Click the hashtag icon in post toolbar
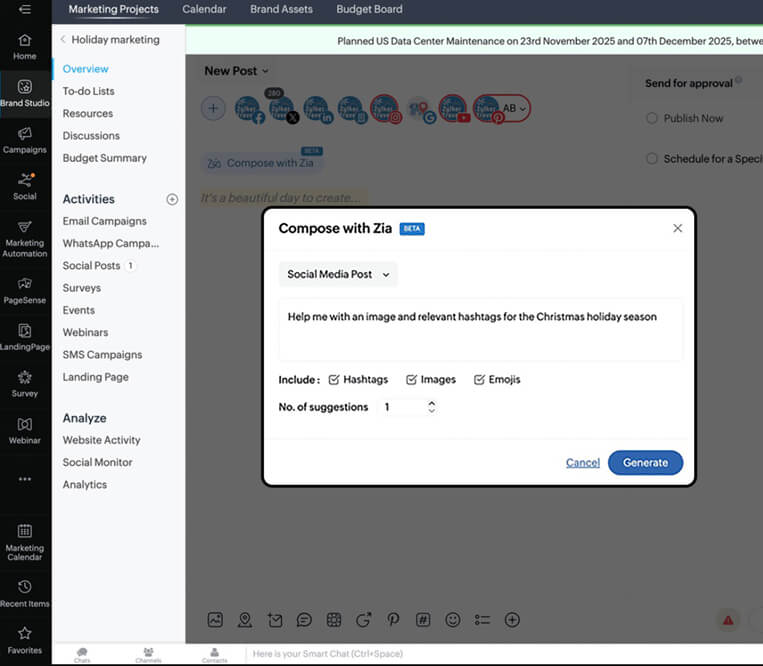This screenshot has height=666, width=763. tap(423, 620)
